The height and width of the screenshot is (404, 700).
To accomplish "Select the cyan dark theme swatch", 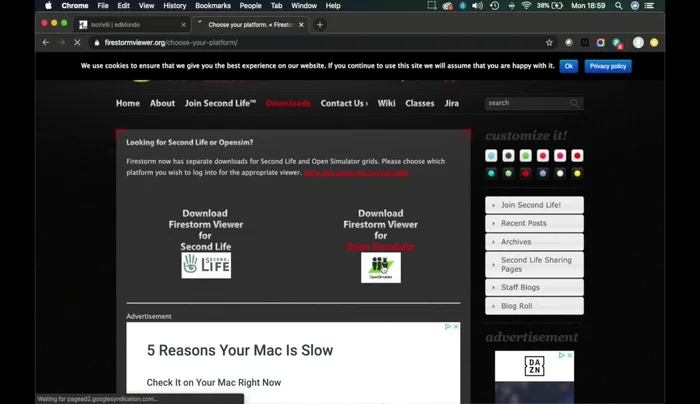I will coord(491,173).
